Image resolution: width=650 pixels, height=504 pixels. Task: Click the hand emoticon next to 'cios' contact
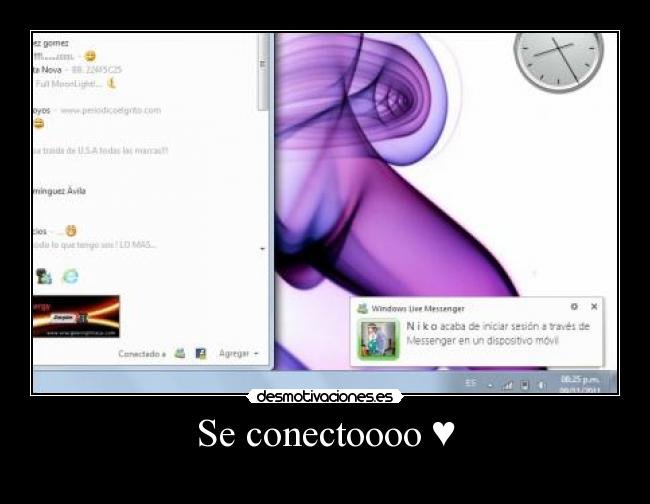coord(71,230)
